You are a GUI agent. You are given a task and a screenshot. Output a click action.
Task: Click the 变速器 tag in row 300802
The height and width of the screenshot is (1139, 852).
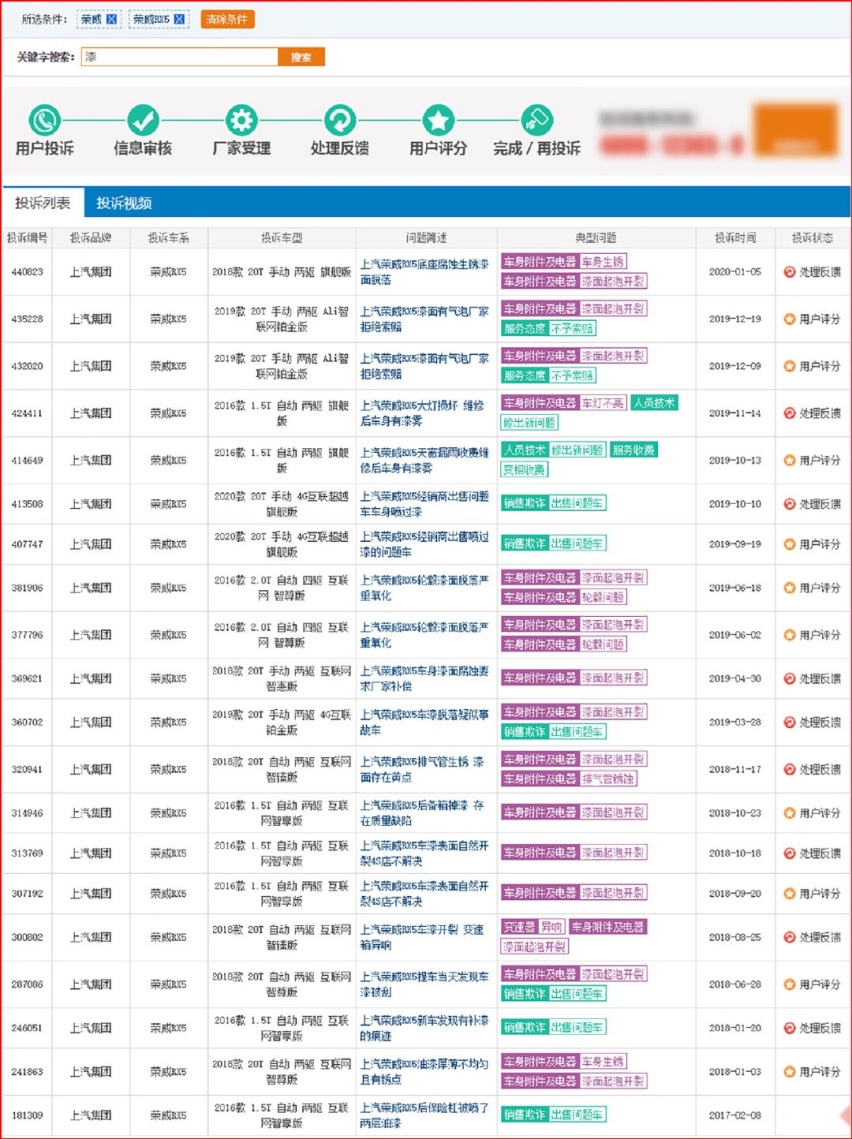pos(519,927)
